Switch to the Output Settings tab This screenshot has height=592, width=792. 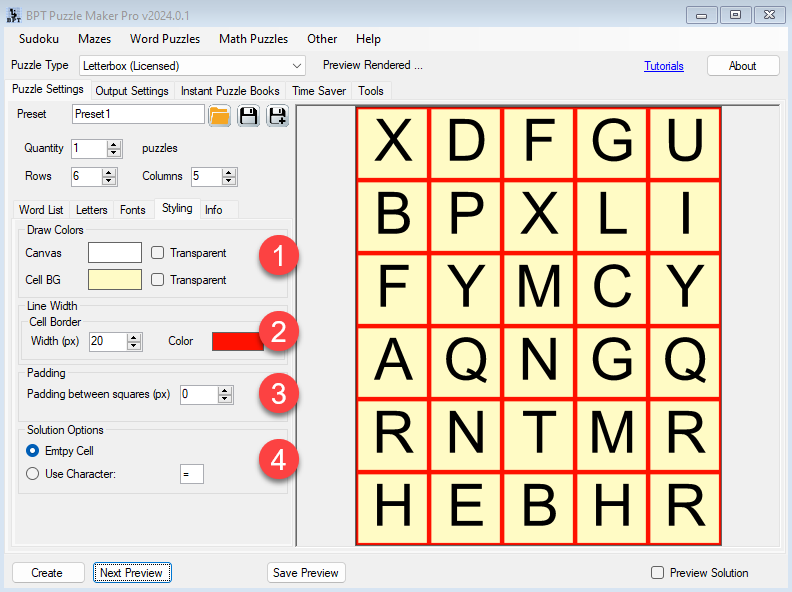click(x=132, y=91)
